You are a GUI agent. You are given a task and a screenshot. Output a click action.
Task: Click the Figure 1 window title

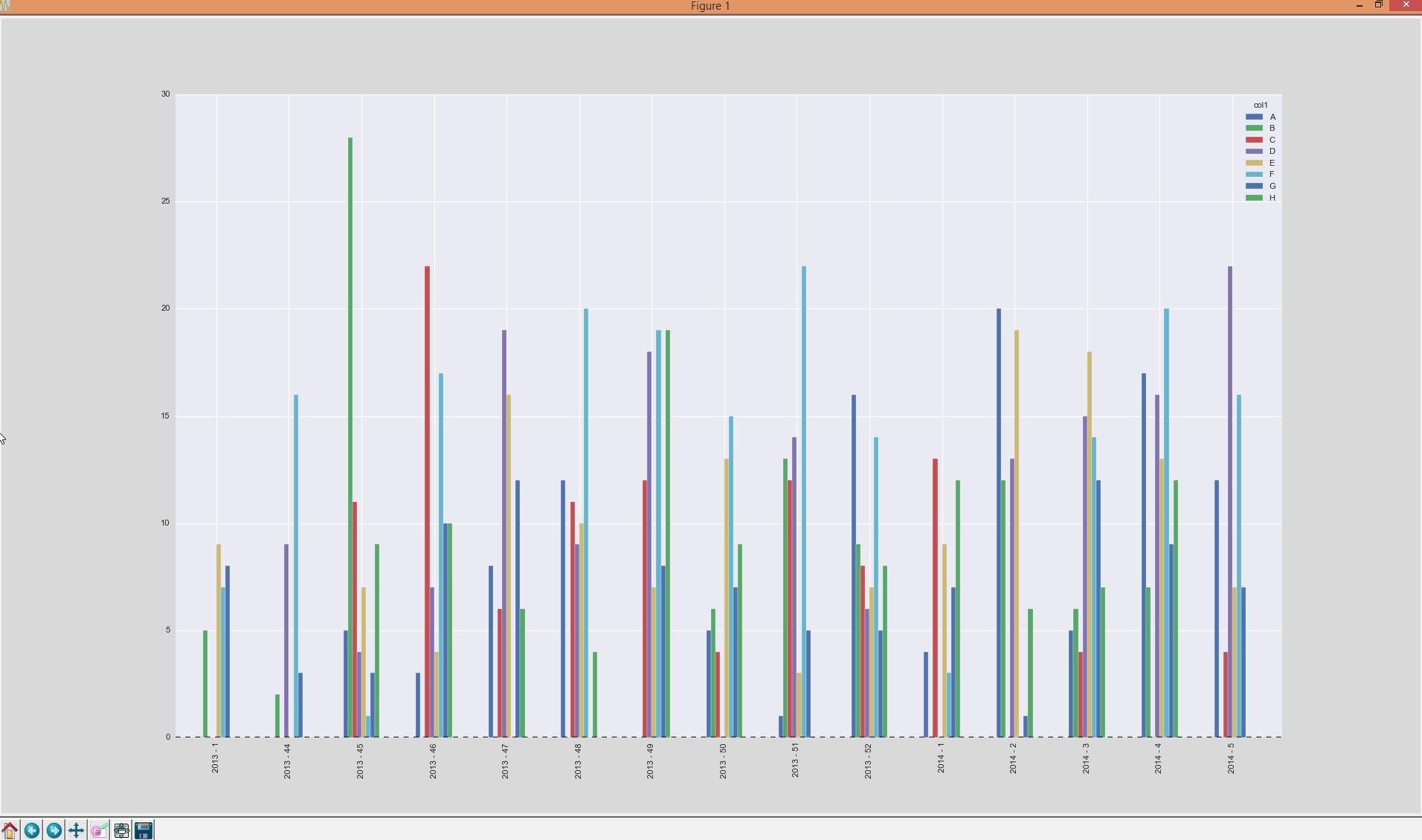710,6
